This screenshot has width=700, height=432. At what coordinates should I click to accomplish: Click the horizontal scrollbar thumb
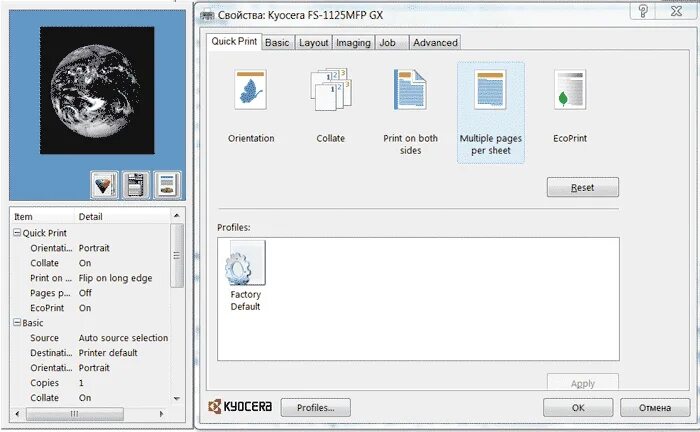(x=75, y=414)
